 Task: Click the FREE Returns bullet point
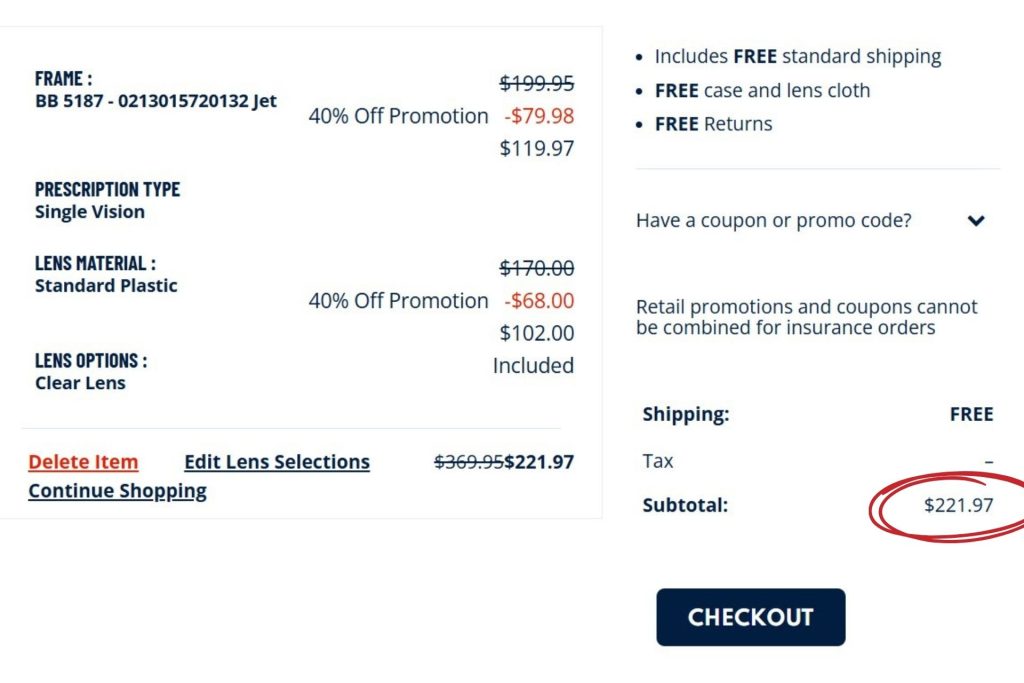tap(713, 124)
